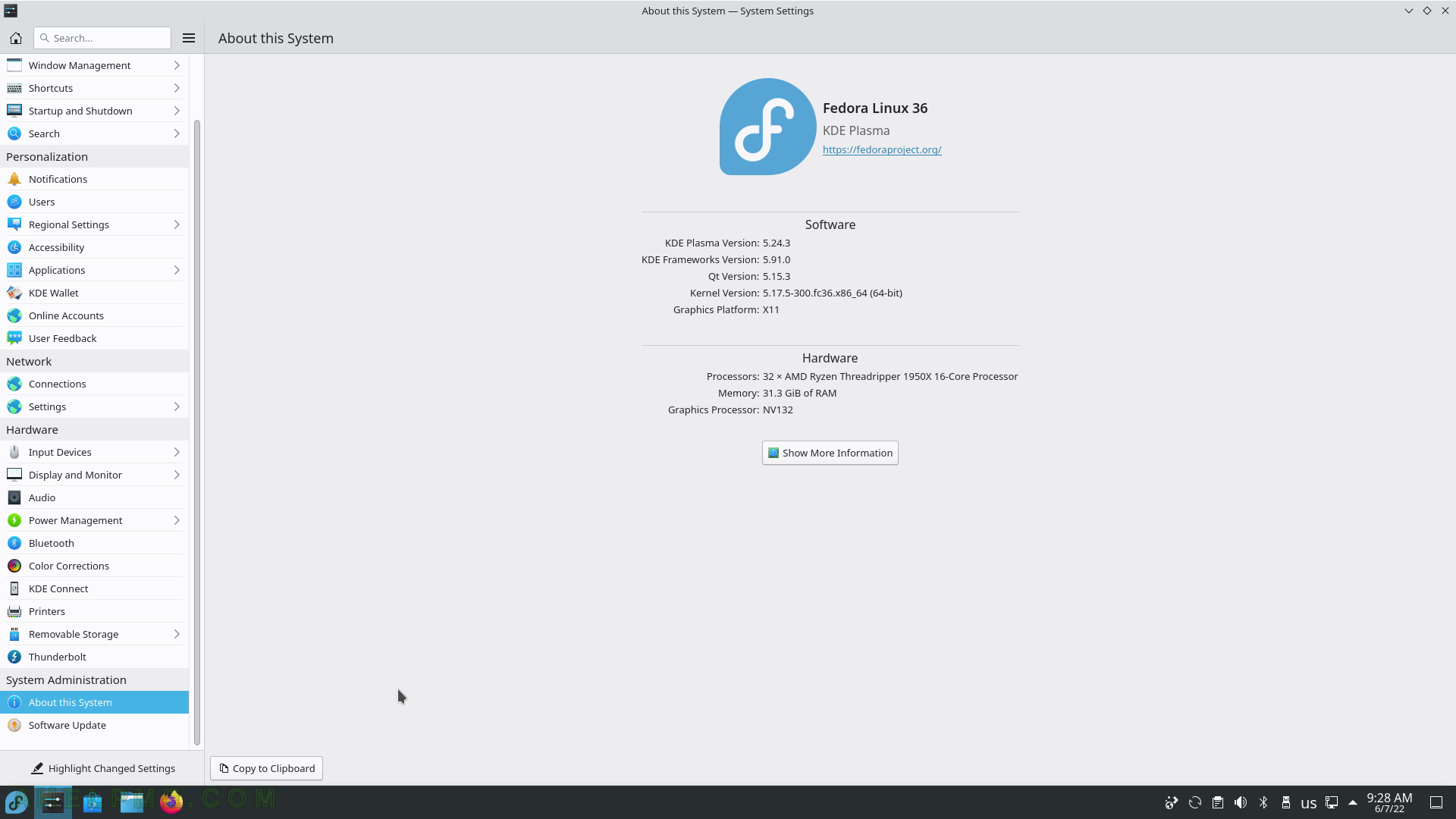Open the Fedora application launcher in taskbar
1456x819 pixels.
[x=17, y=802]
